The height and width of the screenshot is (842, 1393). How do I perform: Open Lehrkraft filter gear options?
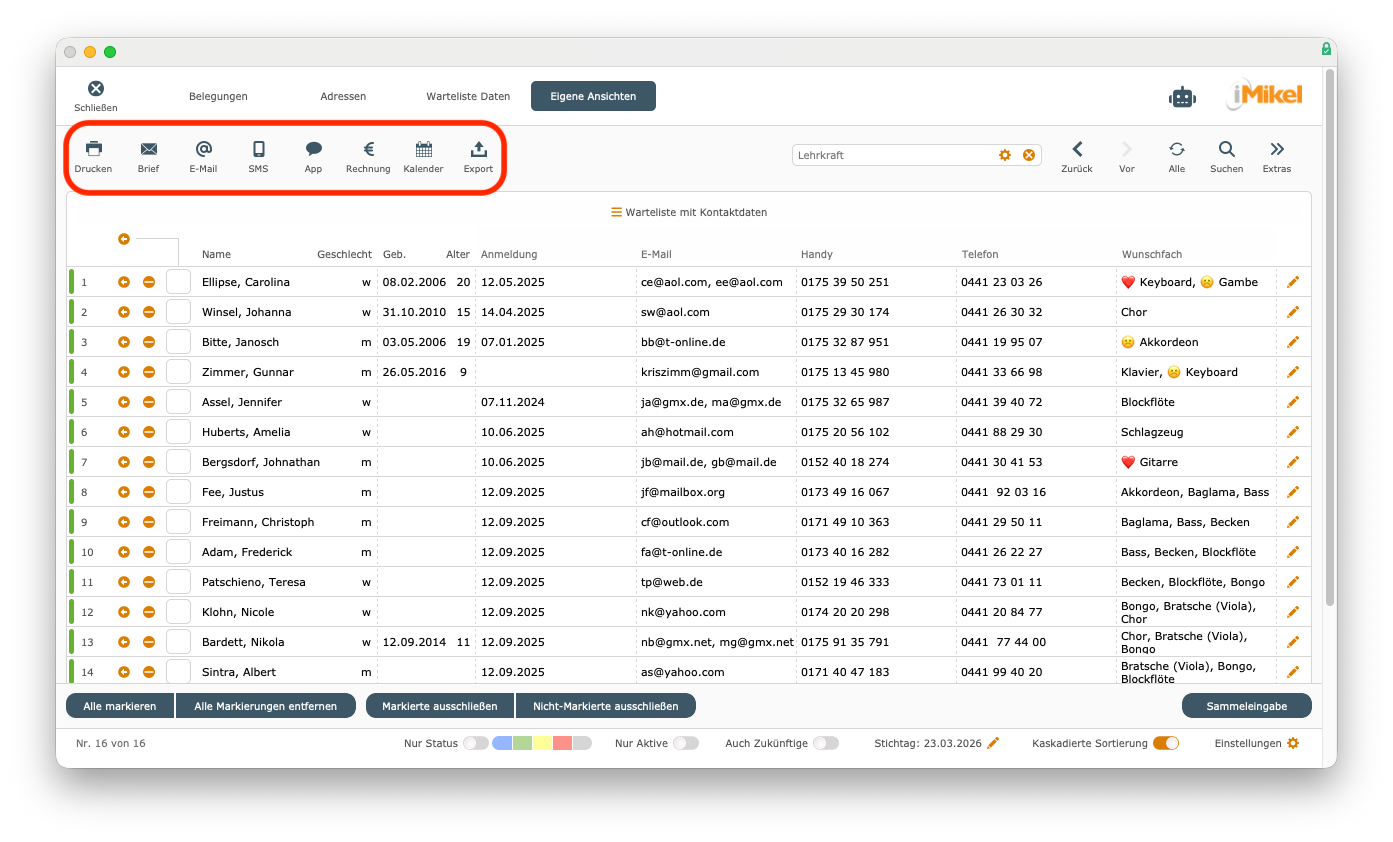(x=1005, y=155)
